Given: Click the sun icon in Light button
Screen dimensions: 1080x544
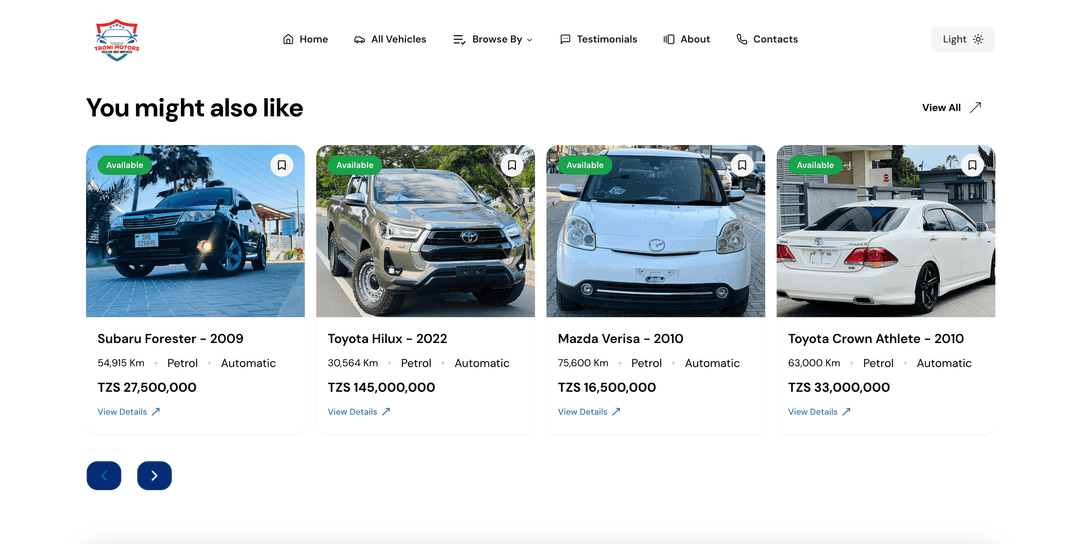Looking at the screenshot, I should pos(978,39).
